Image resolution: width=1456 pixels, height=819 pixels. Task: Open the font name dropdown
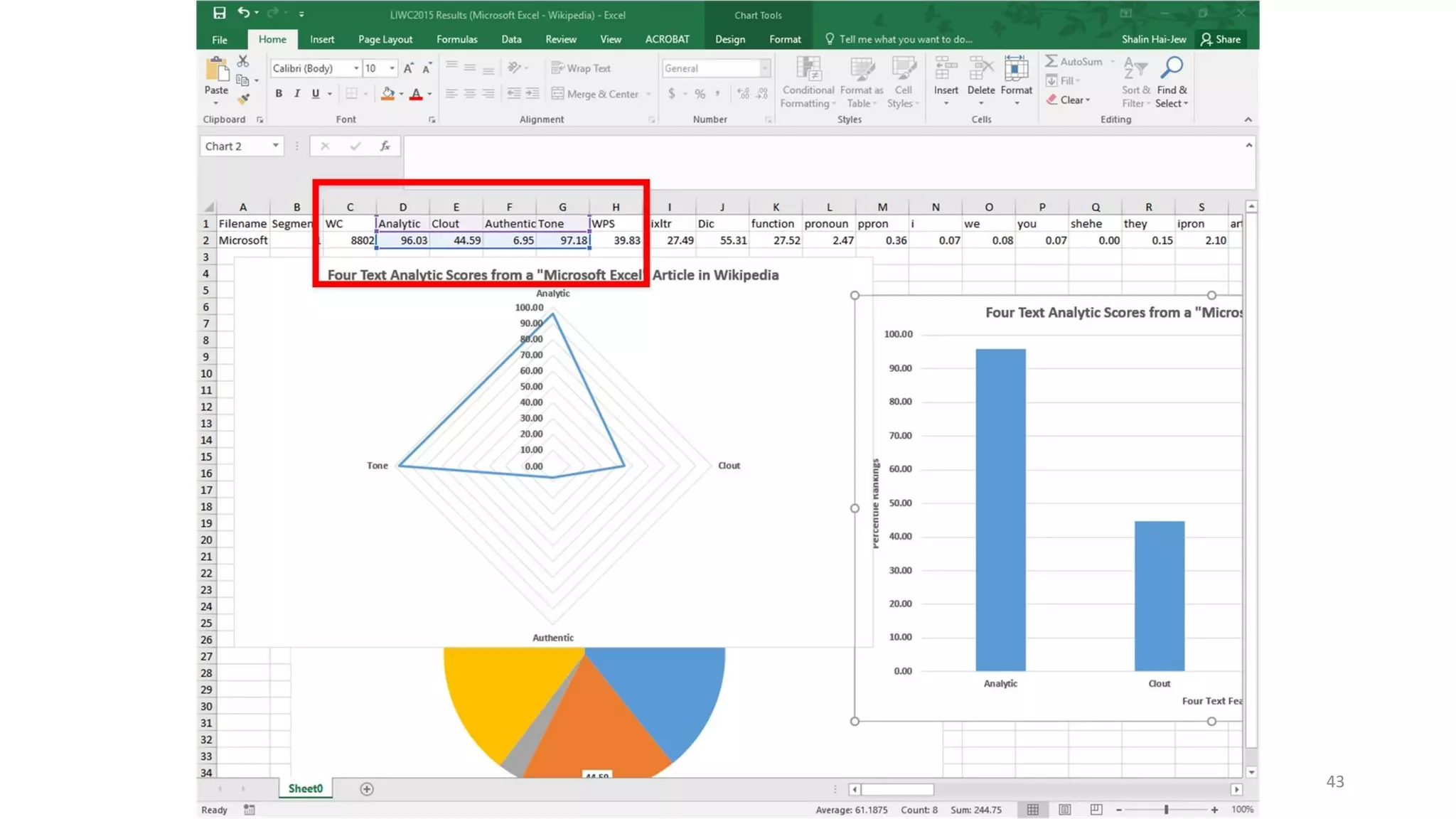pos(356,68)
